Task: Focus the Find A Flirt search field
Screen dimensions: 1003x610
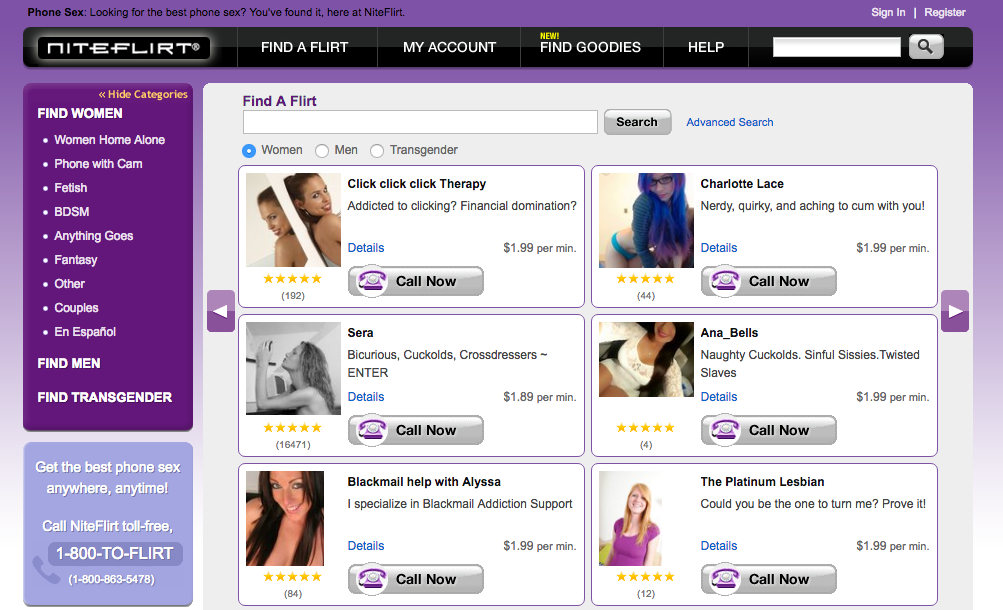Action: (420, 121)
